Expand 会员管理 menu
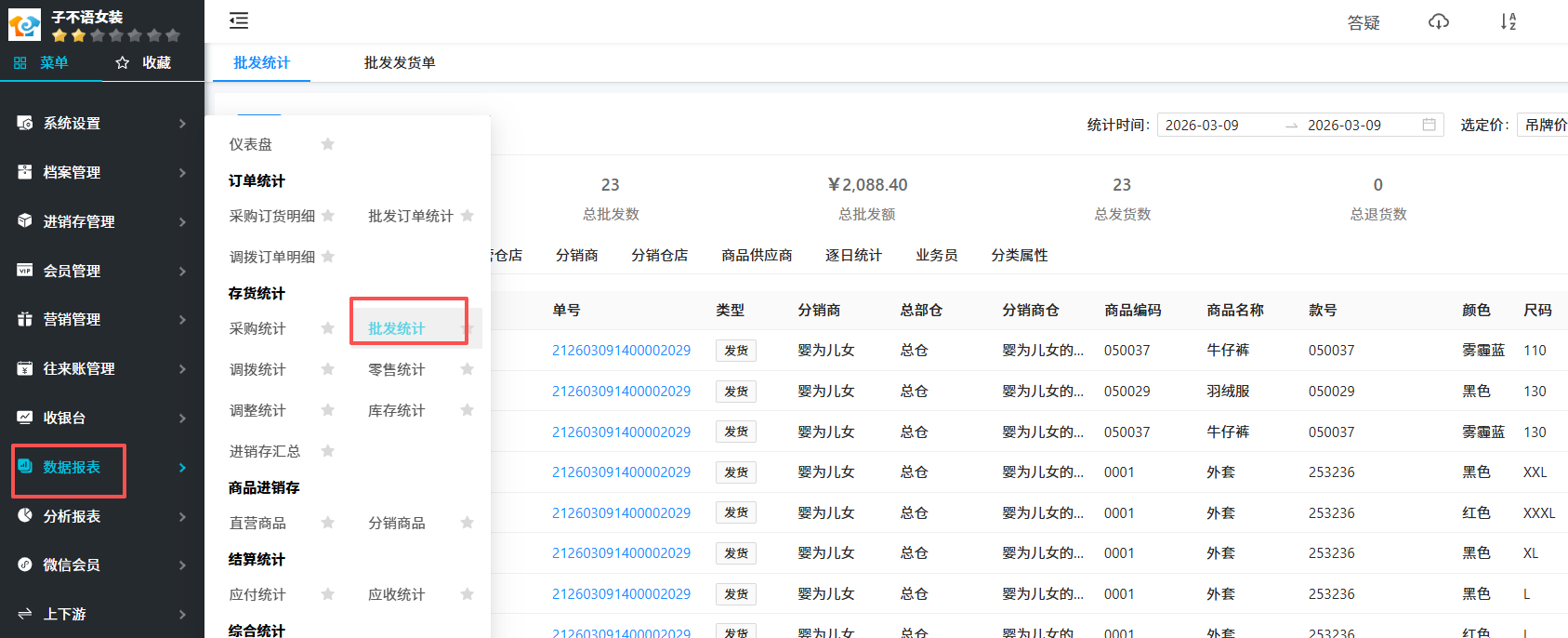1568x638 pixels. pyautogui.click(x=102, y=271)
